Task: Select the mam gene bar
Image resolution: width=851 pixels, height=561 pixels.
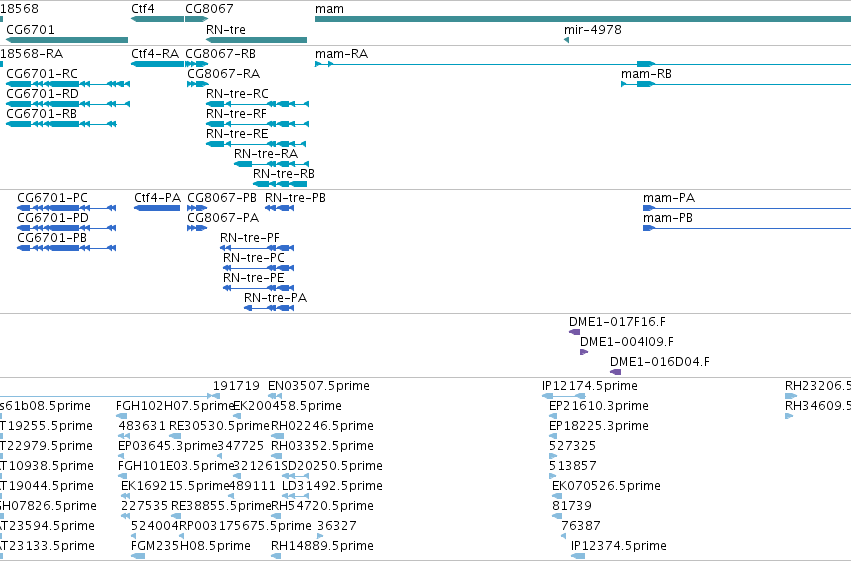Action: tap(583, 19)
